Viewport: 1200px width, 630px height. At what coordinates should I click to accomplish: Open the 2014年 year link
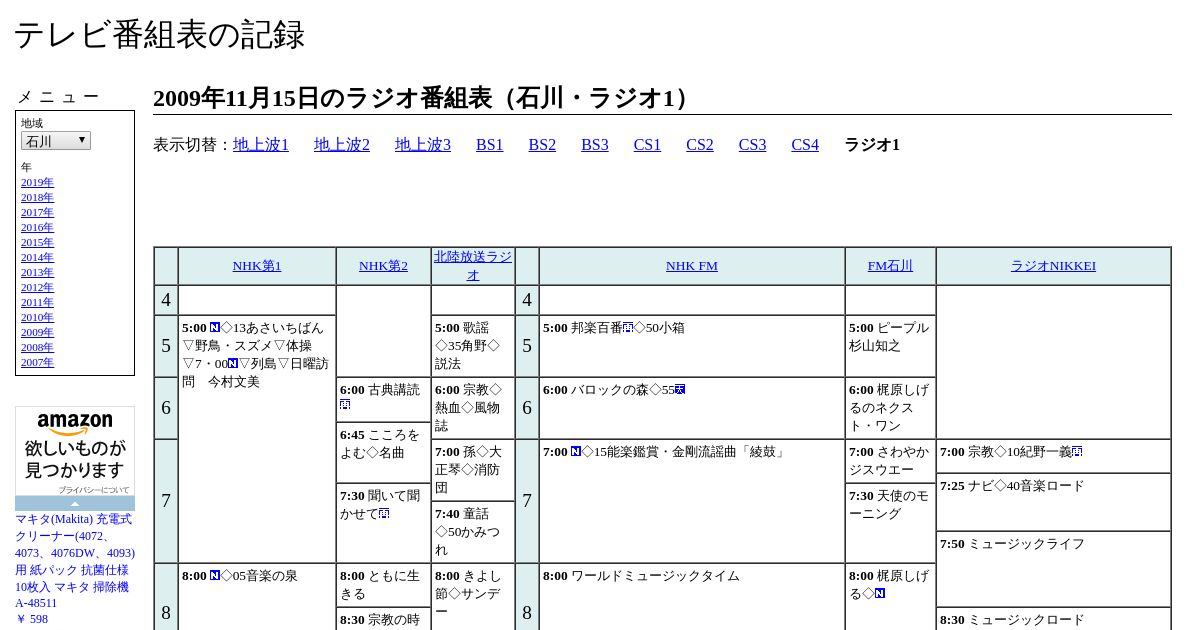tap(37, 257)
